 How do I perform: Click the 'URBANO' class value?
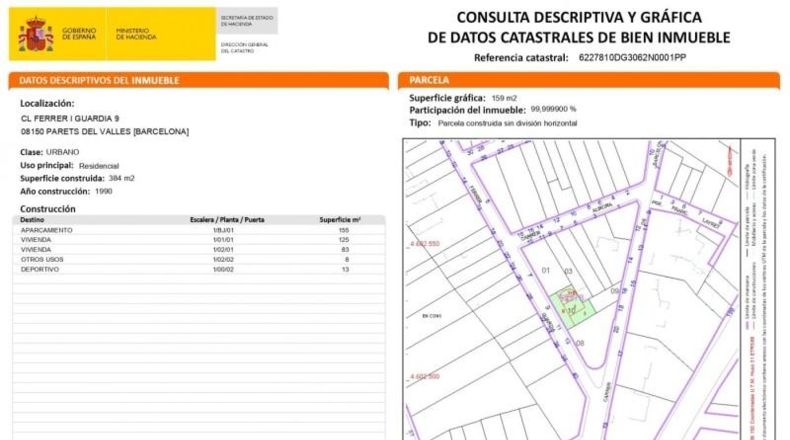click(62, 152)
